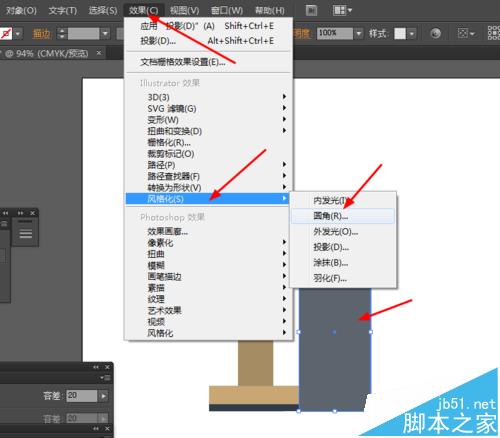The image size is (500, 438).
Task: Expand the 纹理 submenu
Action: (x=207, y=299)
